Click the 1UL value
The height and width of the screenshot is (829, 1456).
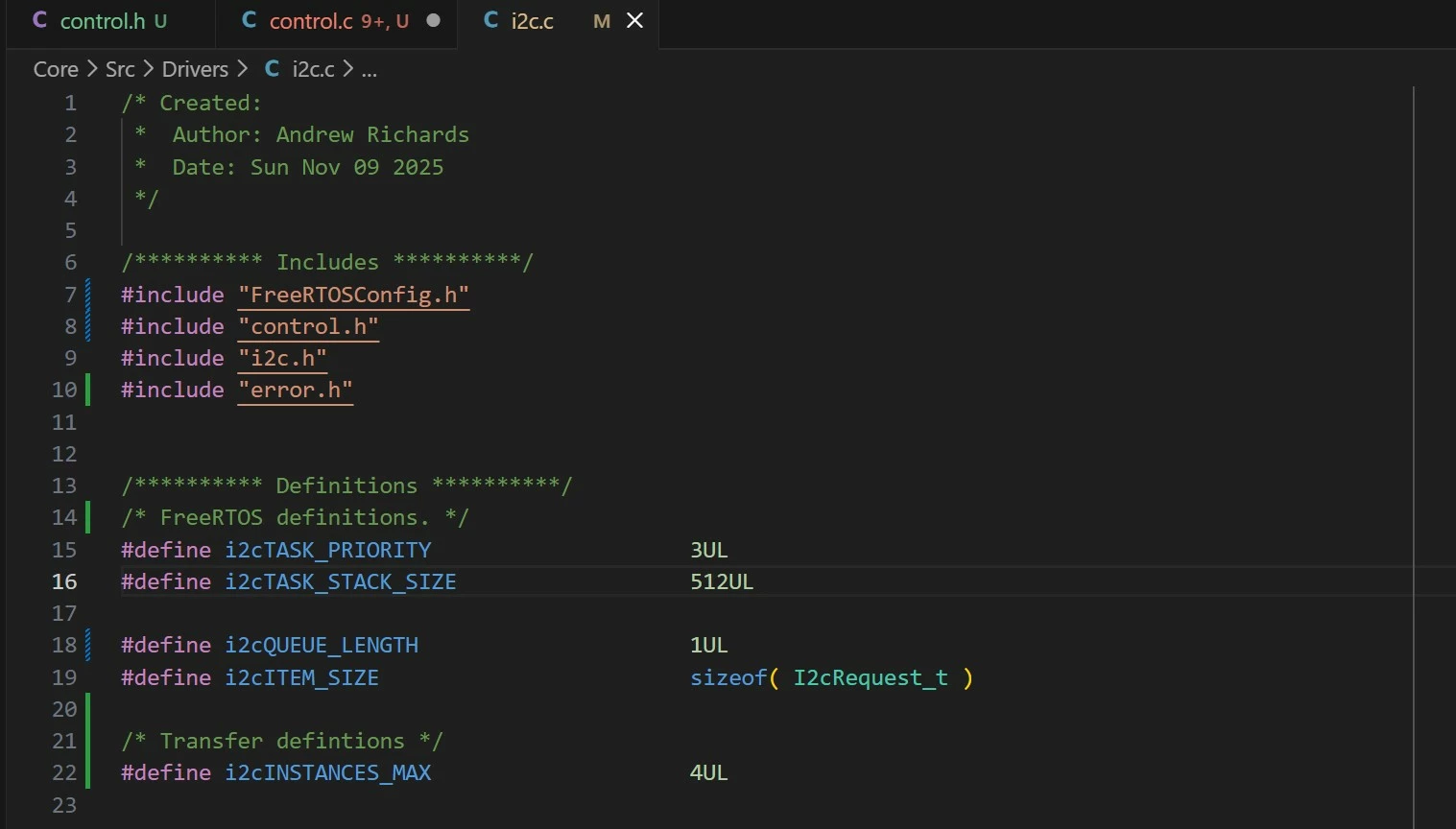point(709,645)
